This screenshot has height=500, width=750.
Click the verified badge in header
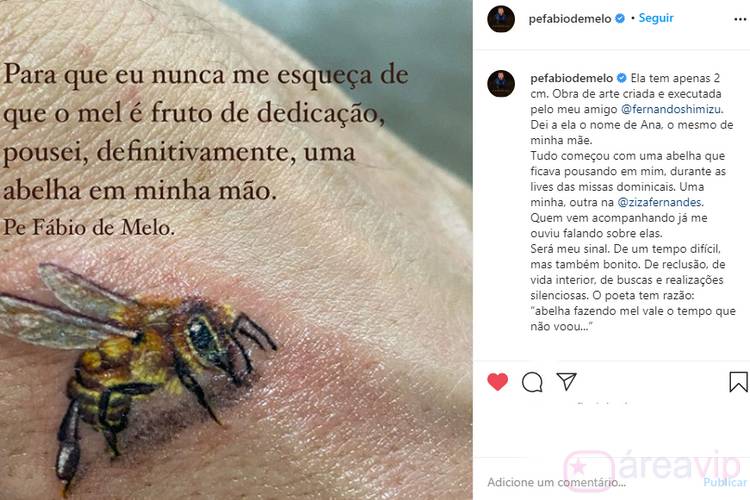pyautogui.click(x=620, y=19)
